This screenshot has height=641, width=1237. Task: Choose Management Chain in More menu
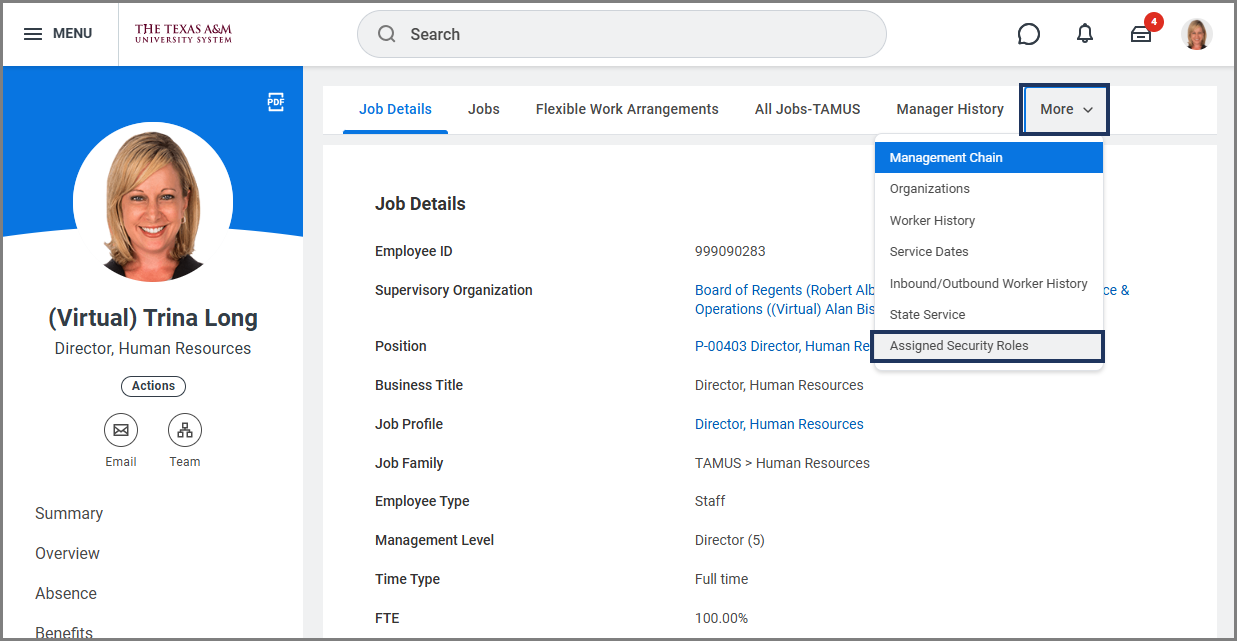(946, 158)
